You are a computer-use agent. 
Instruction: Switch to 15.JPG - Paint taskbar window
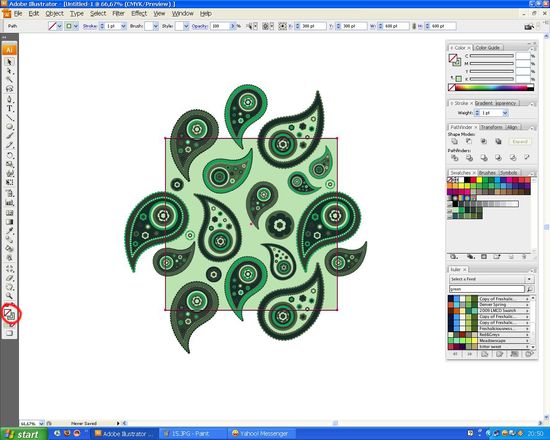click(x=192, y=434)
